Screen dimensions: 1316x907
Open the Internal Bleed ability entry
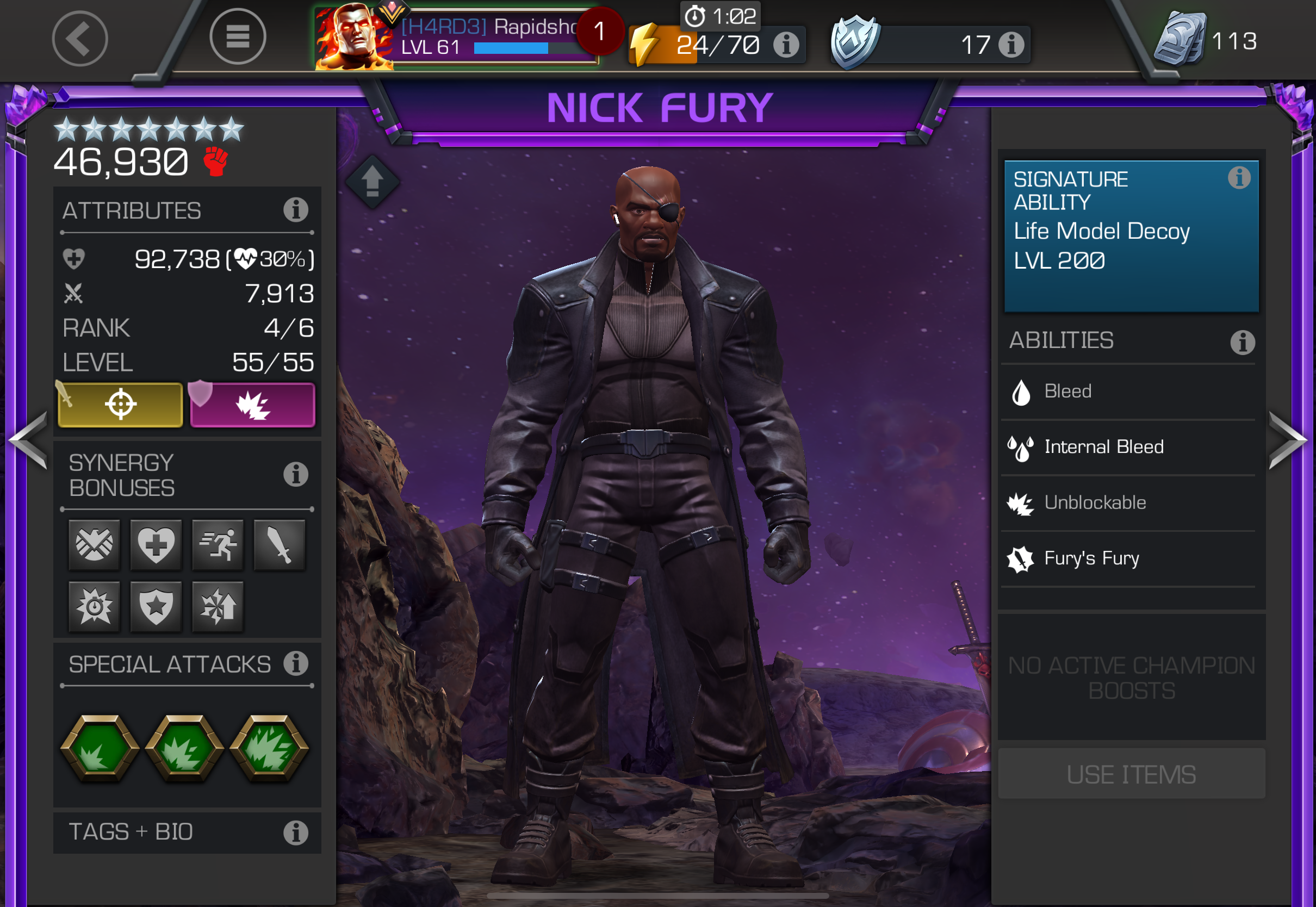click(1128, 448)
